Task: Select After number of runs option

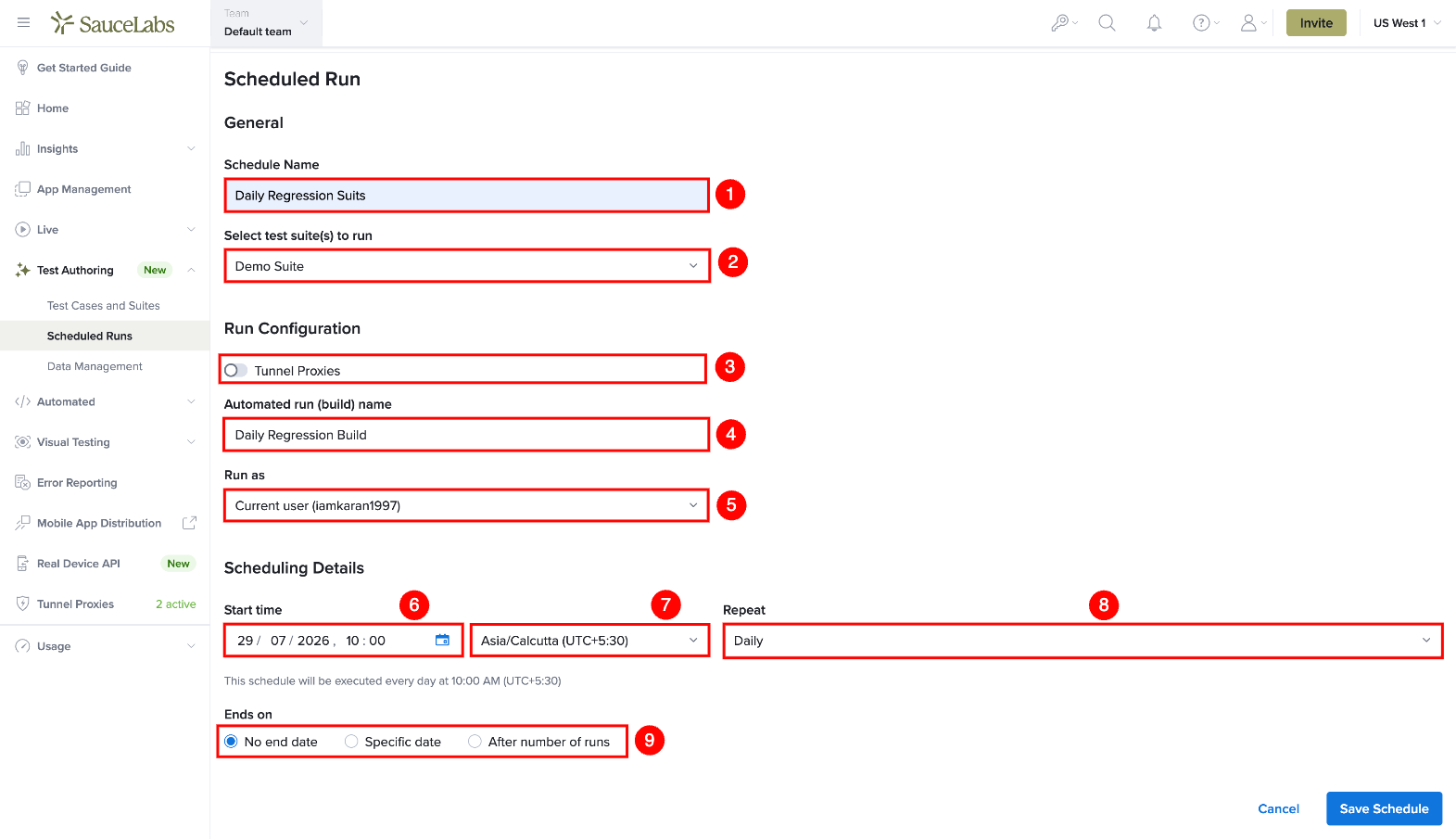Action: click(x=475, y=742)
